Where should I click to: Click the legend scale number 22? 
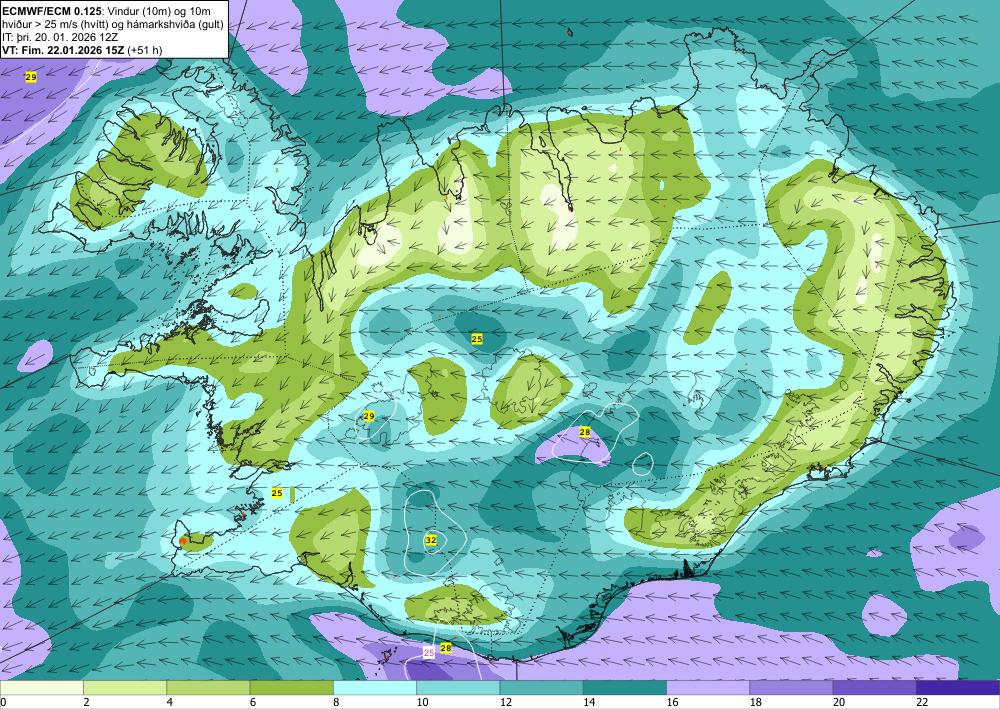click(x=922, y=703)
